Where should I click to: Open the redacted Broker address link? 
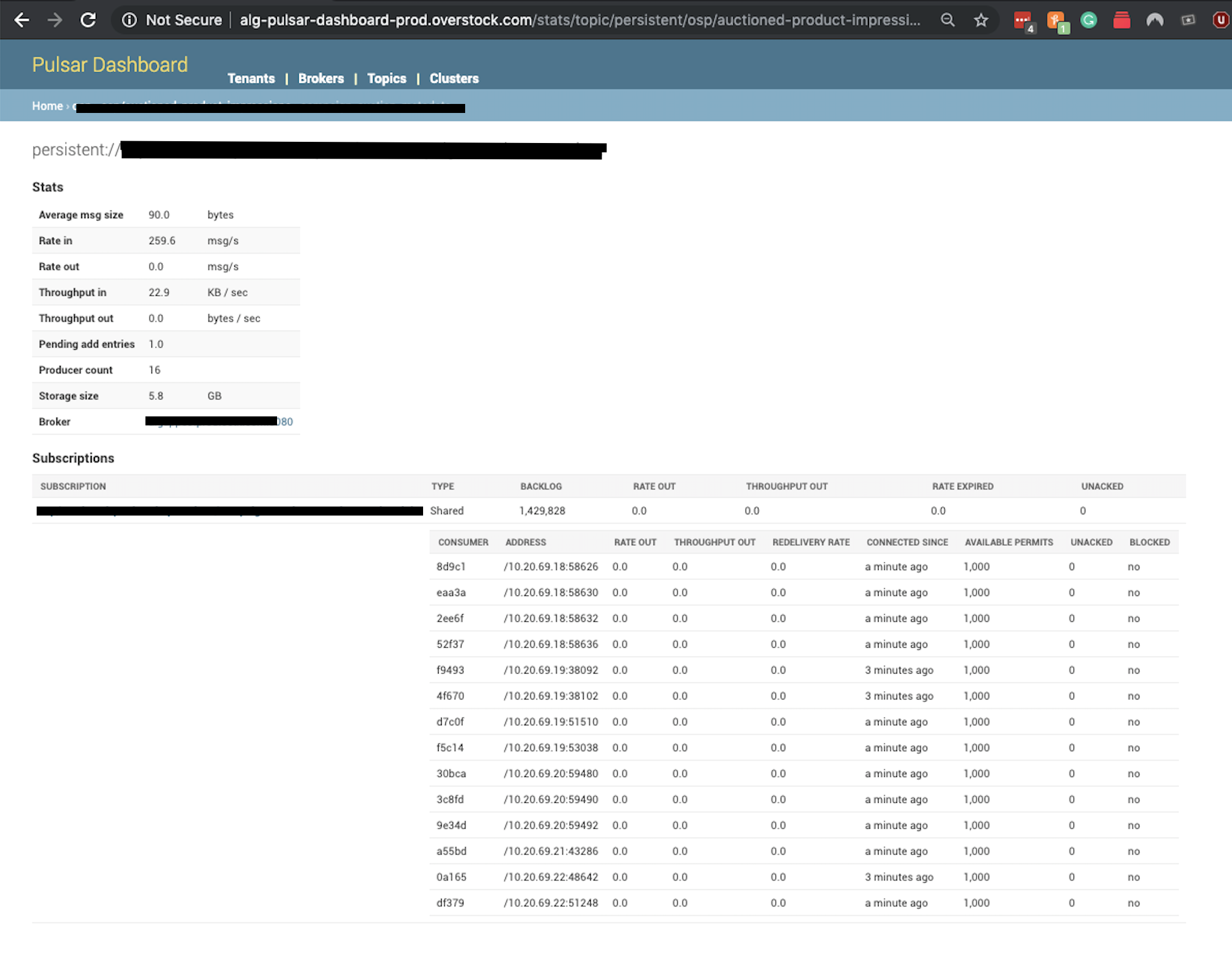click(x=219, y=421)
